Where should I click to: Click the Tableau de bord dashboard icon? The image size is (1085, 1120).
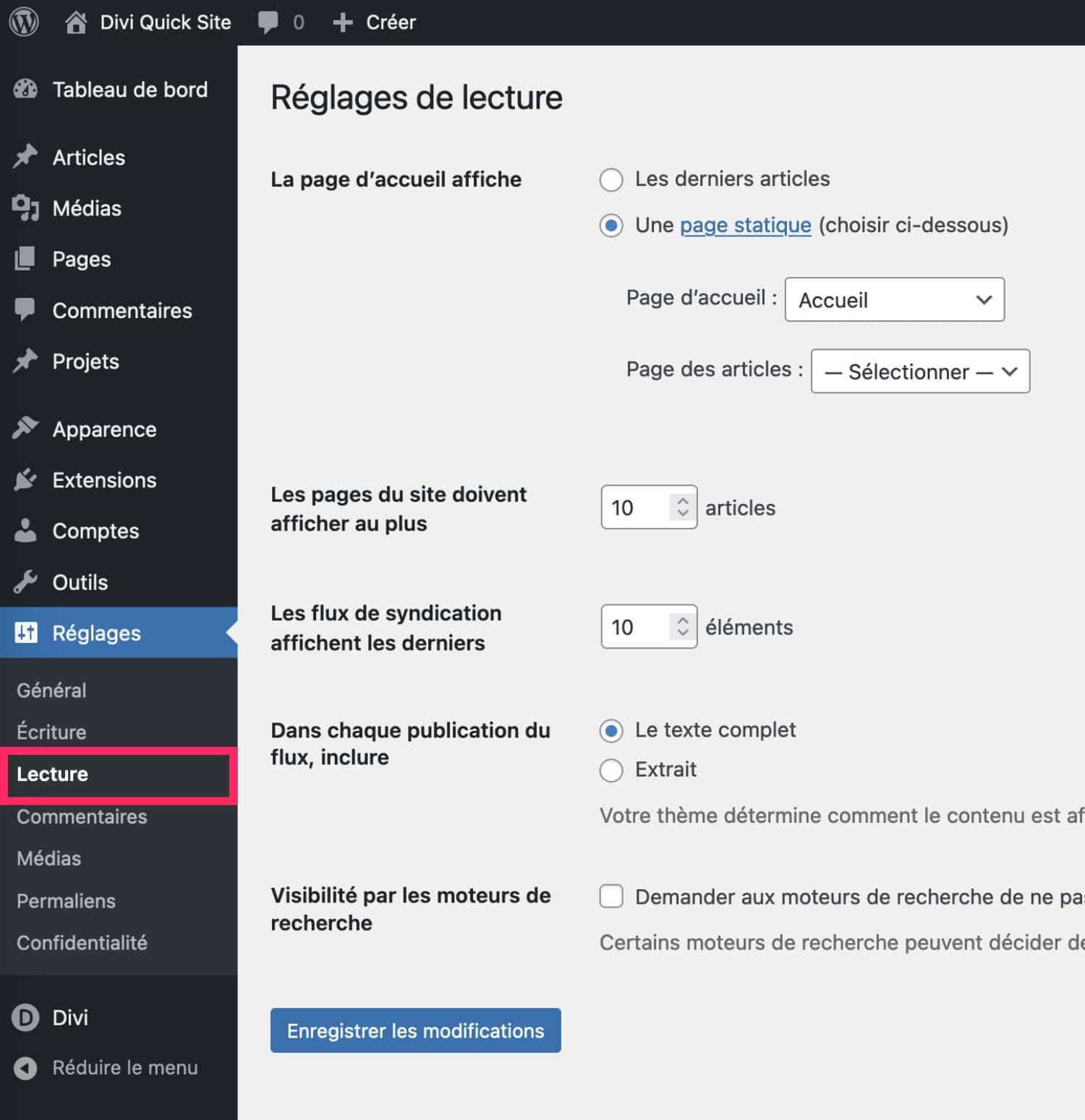point(25,90)
